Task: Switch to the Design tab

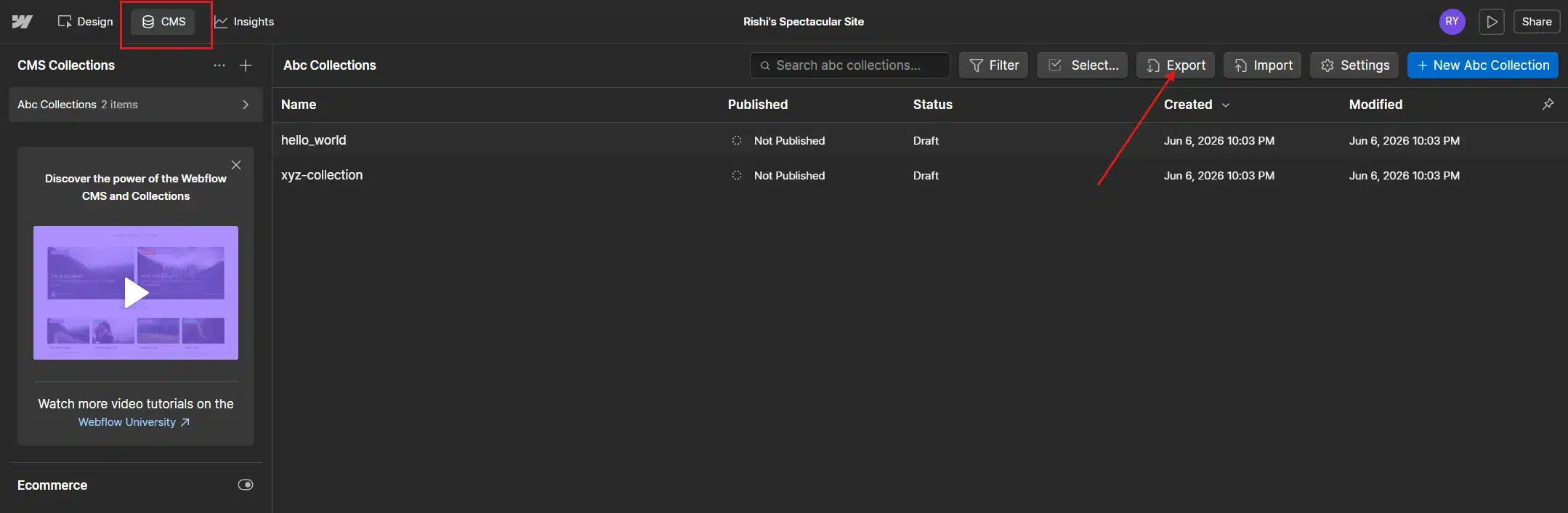Action: tap(86, 22)
